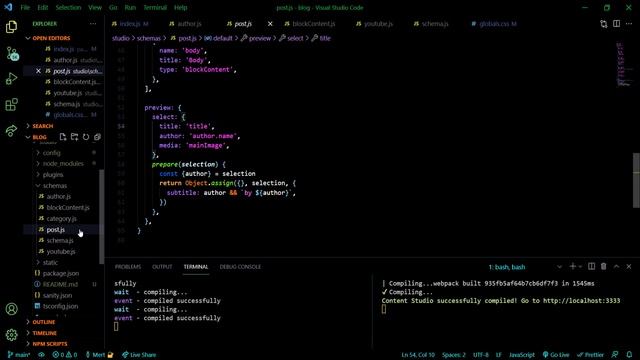
Task: Open errors and warnings status indicator
Action: click(x=64, y=355)
